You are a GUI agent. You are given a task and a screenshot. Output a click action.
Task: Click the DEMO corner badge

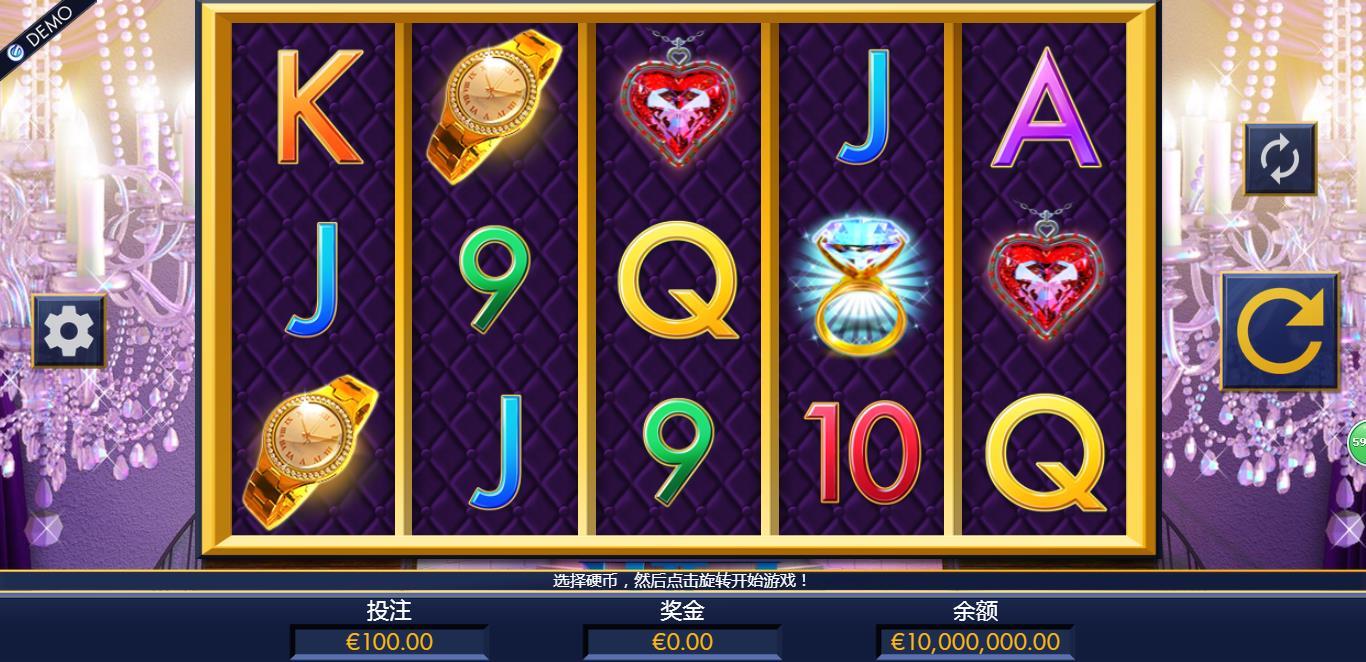pos(37,30)
